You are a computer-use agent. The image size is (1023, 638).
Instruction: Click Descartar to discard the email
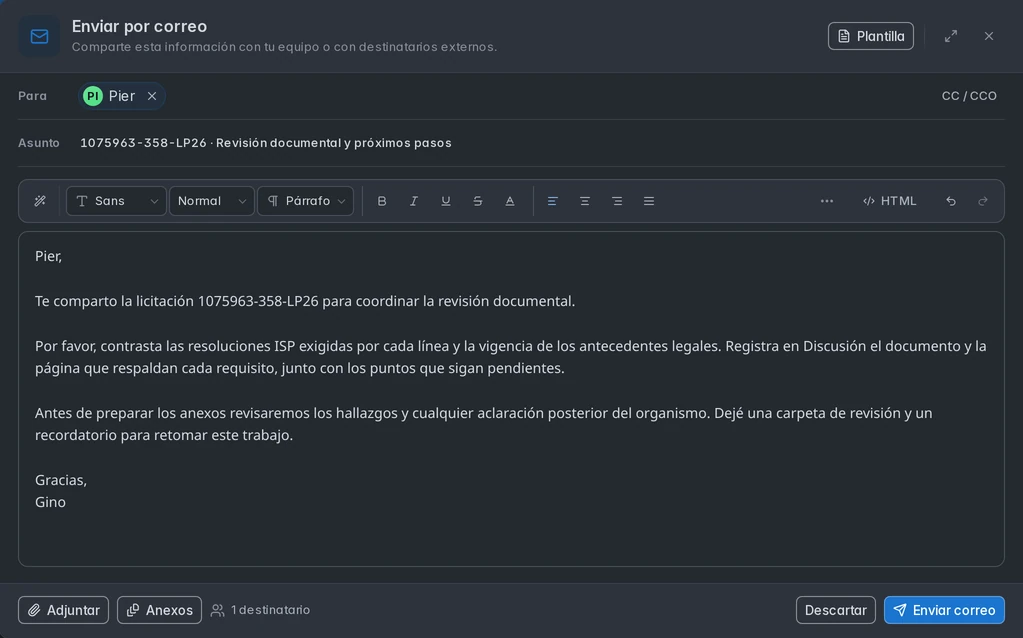835,610
